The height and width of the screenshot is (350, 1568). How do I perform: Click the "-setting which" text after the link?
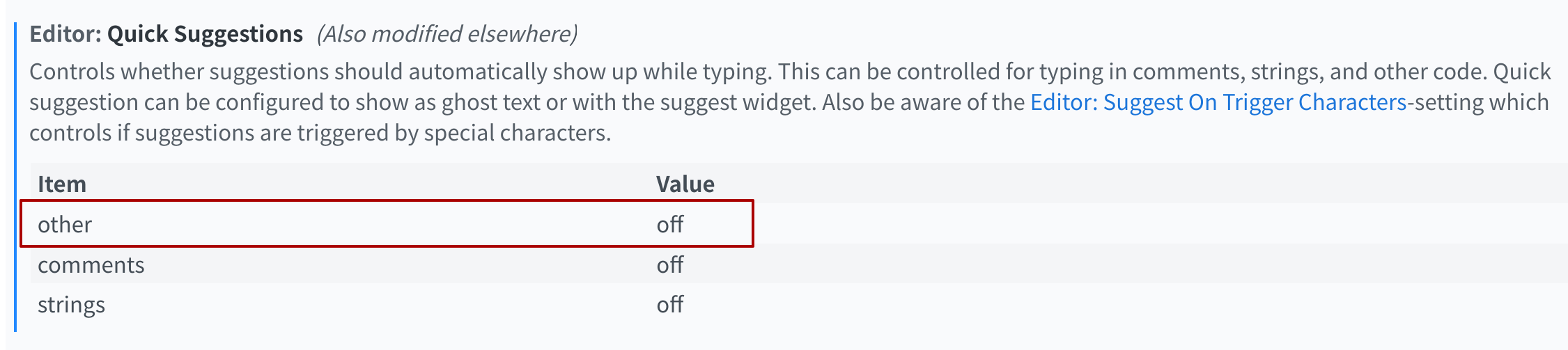point(1478,102)
